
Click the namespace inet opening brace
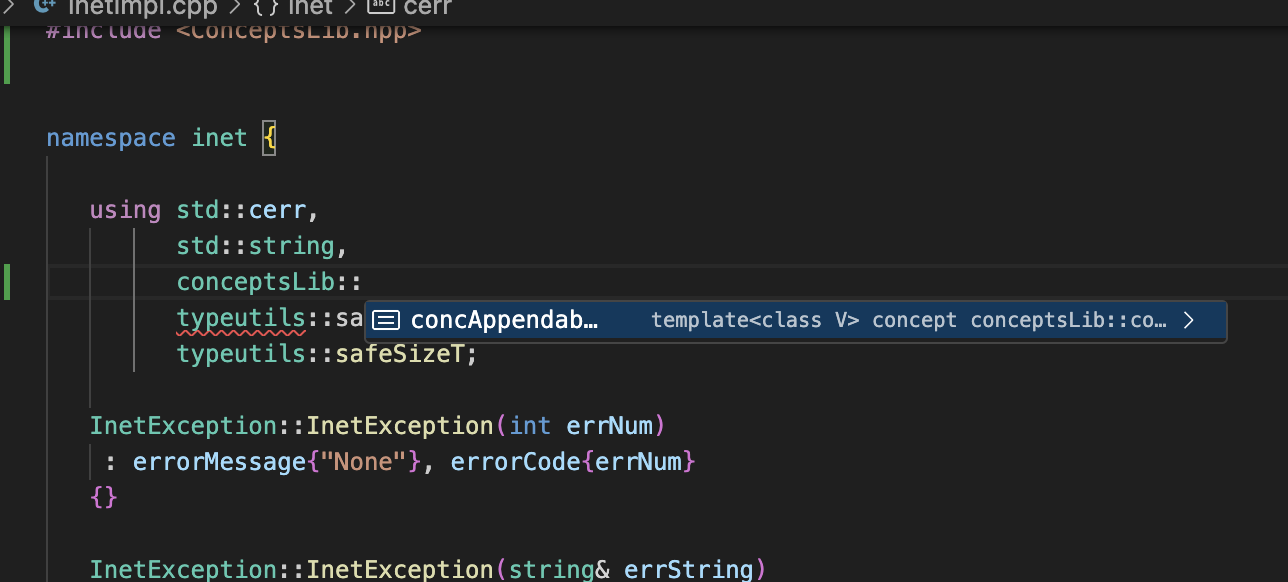(268, 137)
